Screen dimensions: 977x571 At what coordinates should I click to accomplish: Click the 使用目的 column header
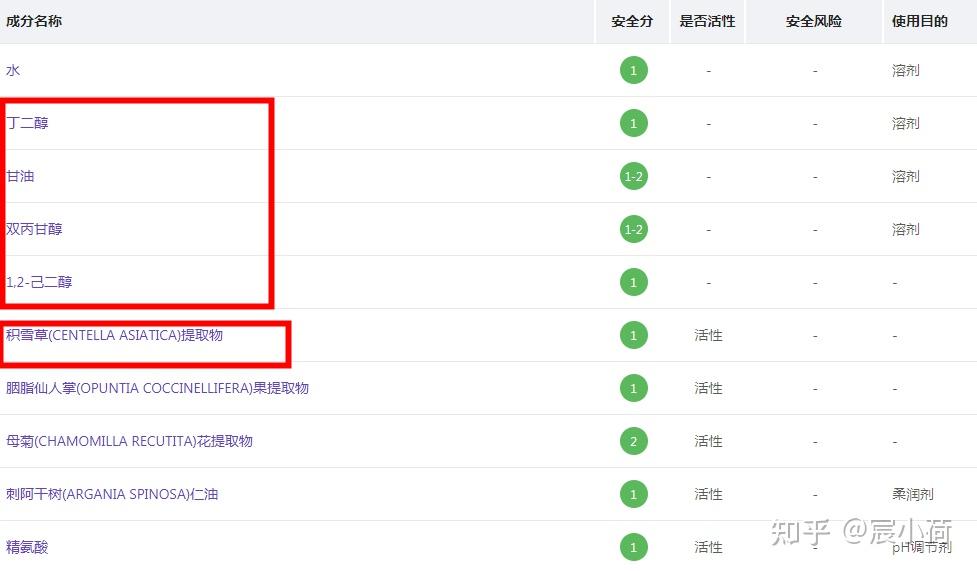pyautogui.click(x=920, y=21)
